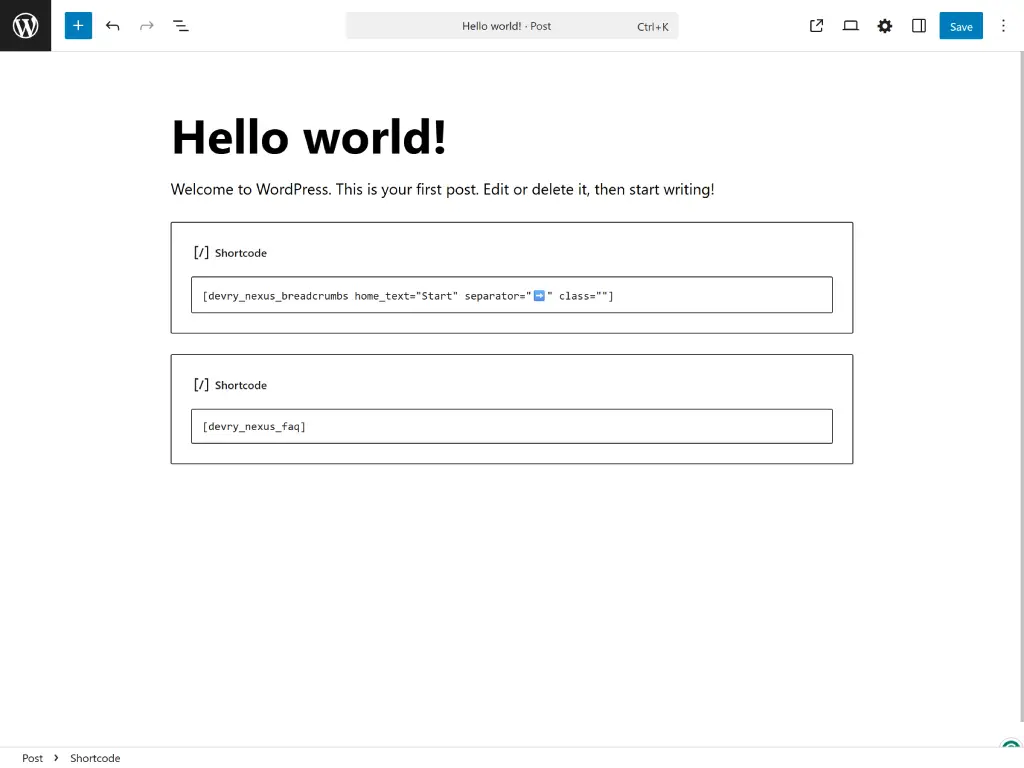
Task: Click the Hello world! post title
Action: (x=309, y=137)
